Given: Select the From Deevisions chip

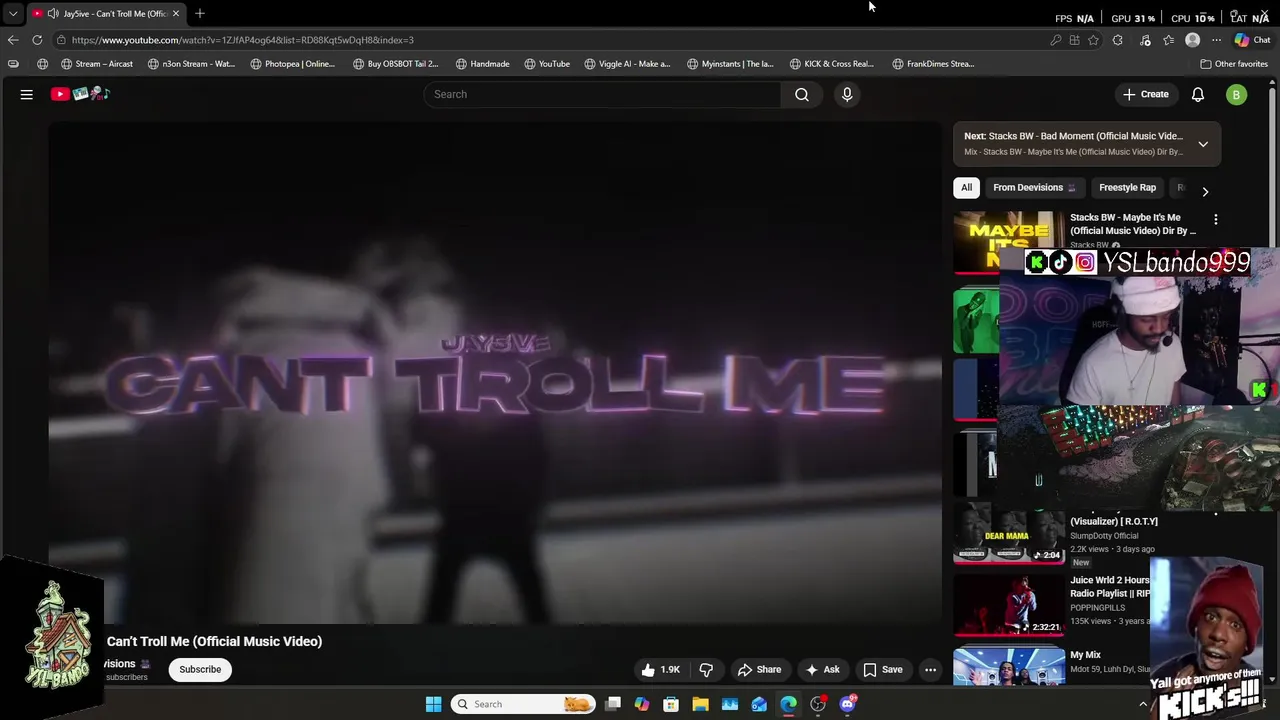Looking at the screenshot, I should pyautogui.click(x=1034, y=188).
